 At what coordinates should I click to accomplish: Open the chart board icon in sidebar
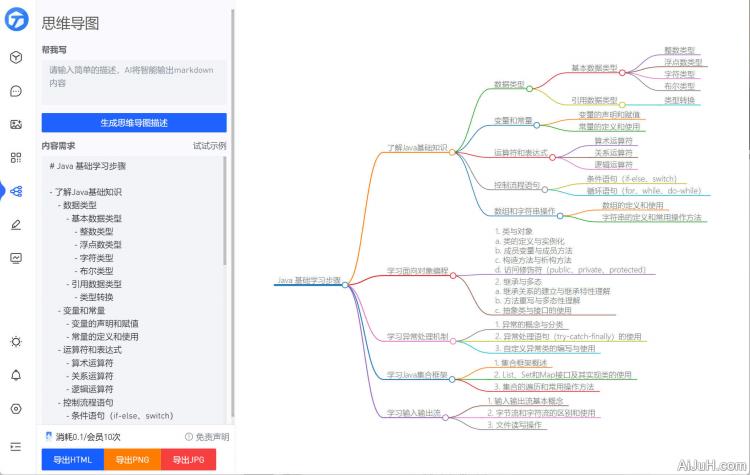click(x=16, y=258)
